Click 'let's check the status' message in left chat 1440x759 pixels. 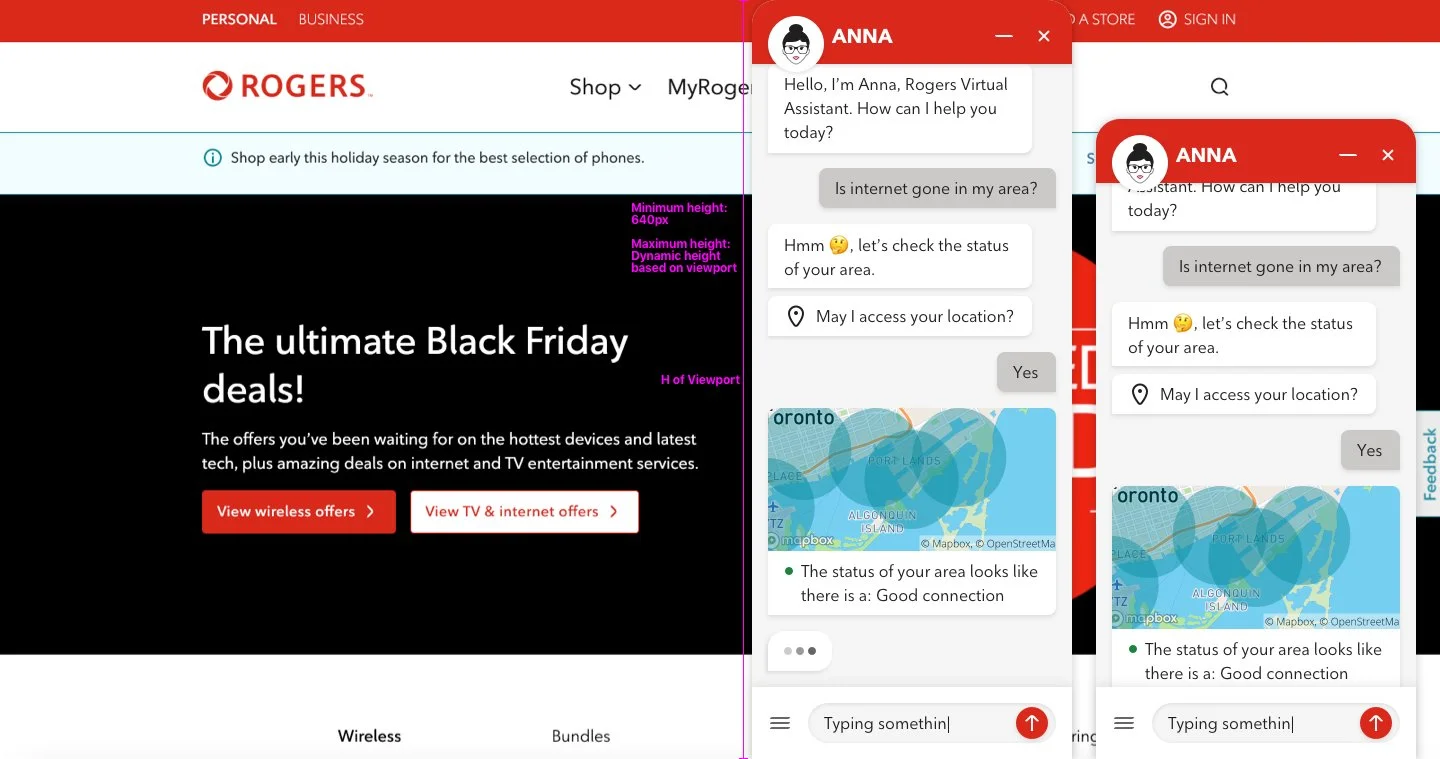pos(900,257)
